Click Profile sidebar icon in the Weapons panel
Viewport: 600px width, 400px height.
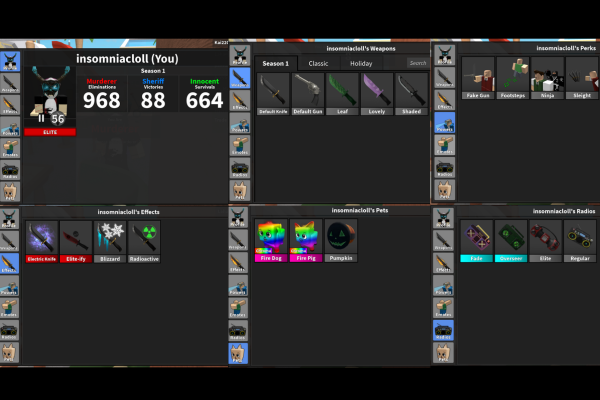[x=240, y=56]
